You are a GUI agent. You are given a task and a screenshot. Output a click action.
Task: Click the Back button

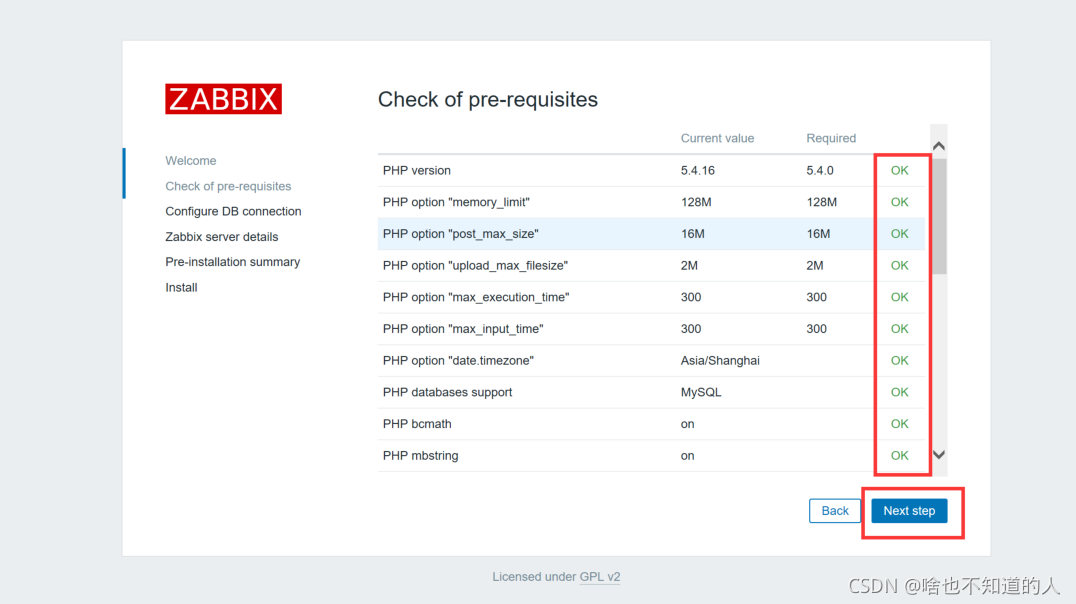pos(834,511)
